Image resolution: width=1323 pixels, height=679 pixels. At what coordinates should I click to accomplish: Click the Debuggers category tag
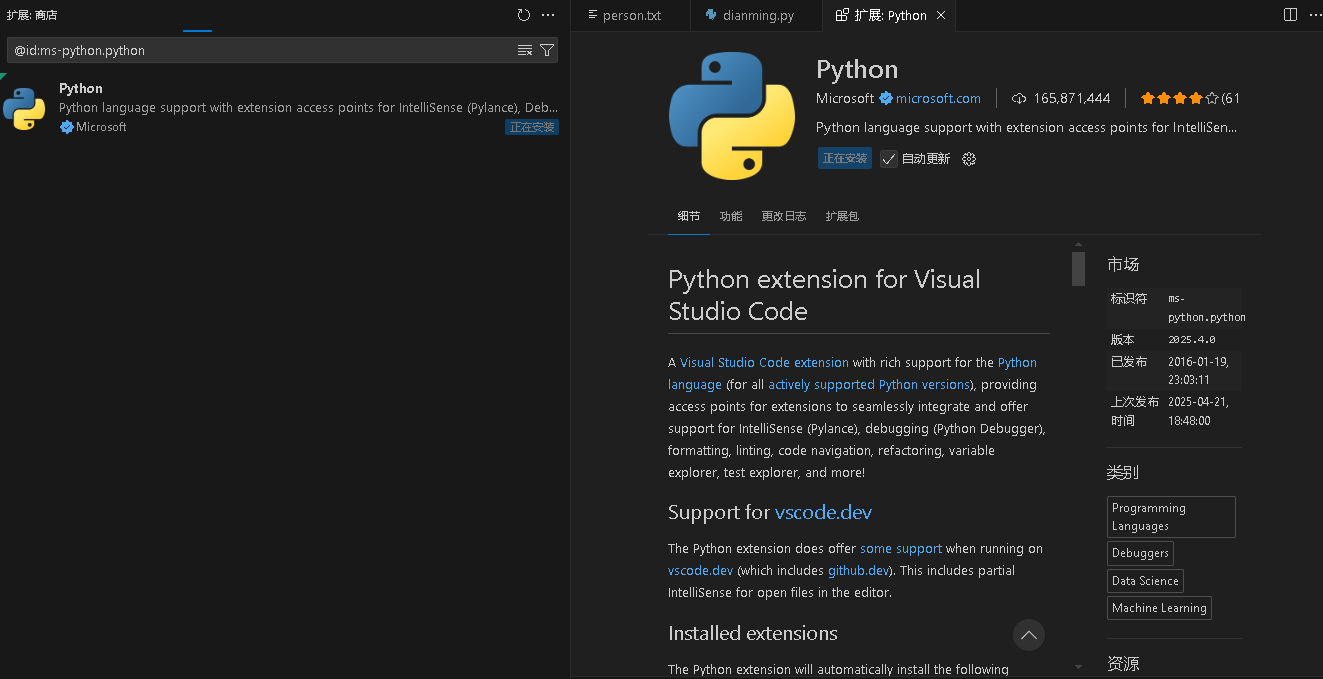1140,553
